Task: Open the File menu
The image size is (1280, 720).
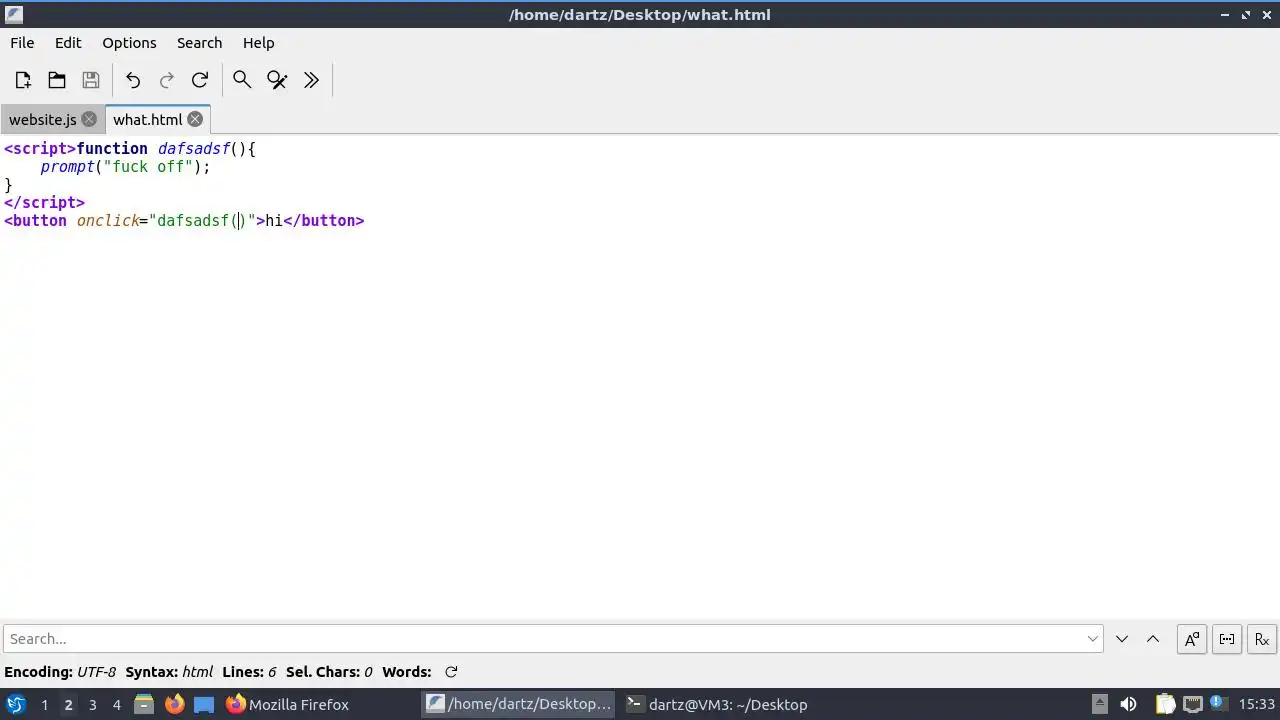Action: (22, 43)
